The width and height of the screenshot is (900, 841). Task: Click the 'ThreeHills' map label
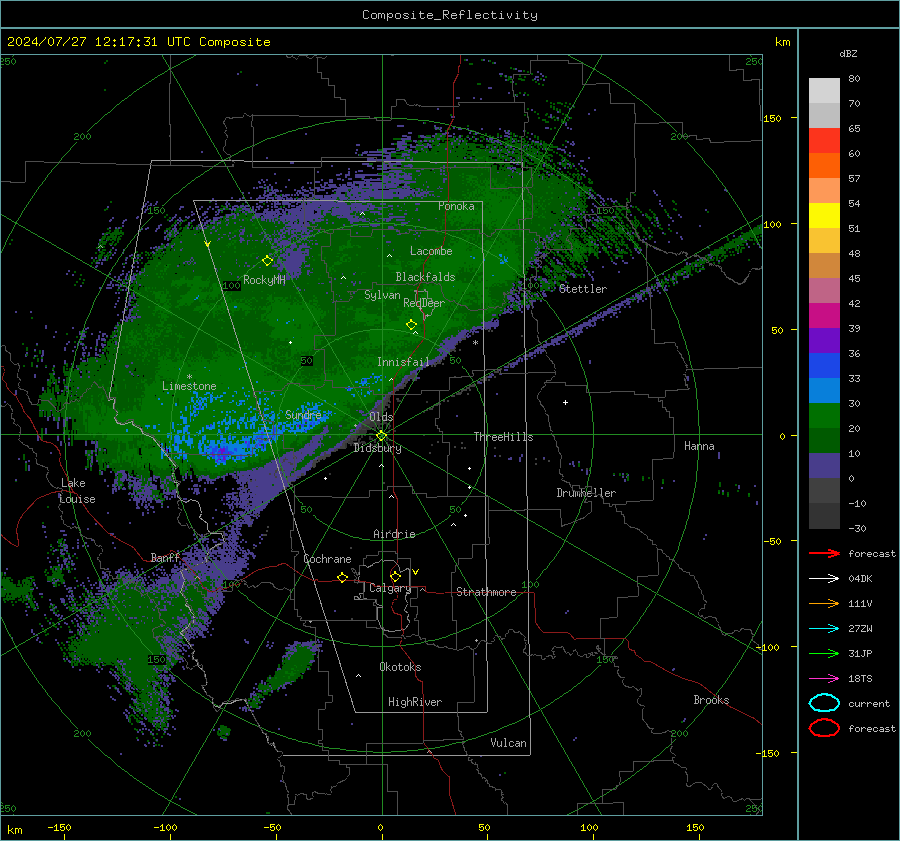pyautogui.click(x=503, y=437)
